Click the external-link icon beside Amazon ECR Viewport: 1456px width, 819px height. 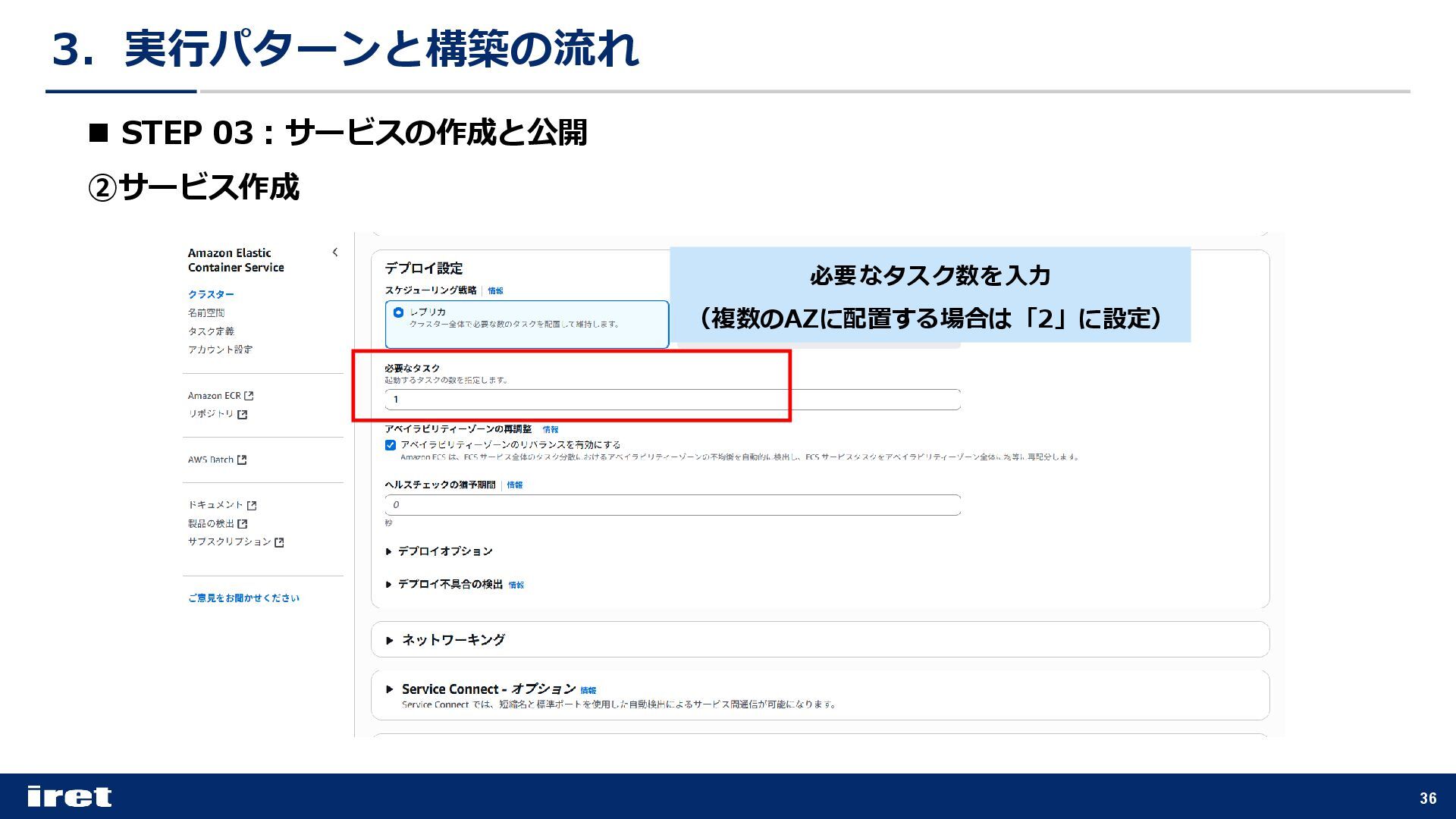tap(249, 396)
